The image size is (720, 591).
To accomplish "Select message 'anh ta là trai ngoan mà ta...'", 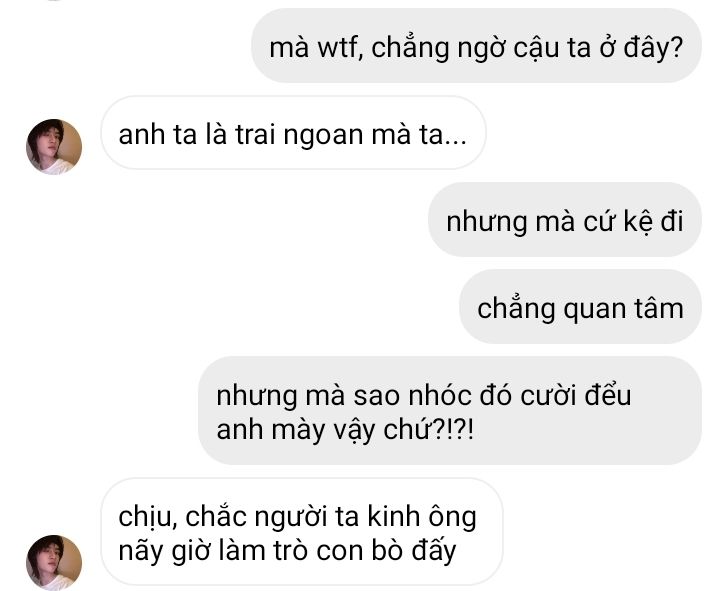I will (293, 133).
